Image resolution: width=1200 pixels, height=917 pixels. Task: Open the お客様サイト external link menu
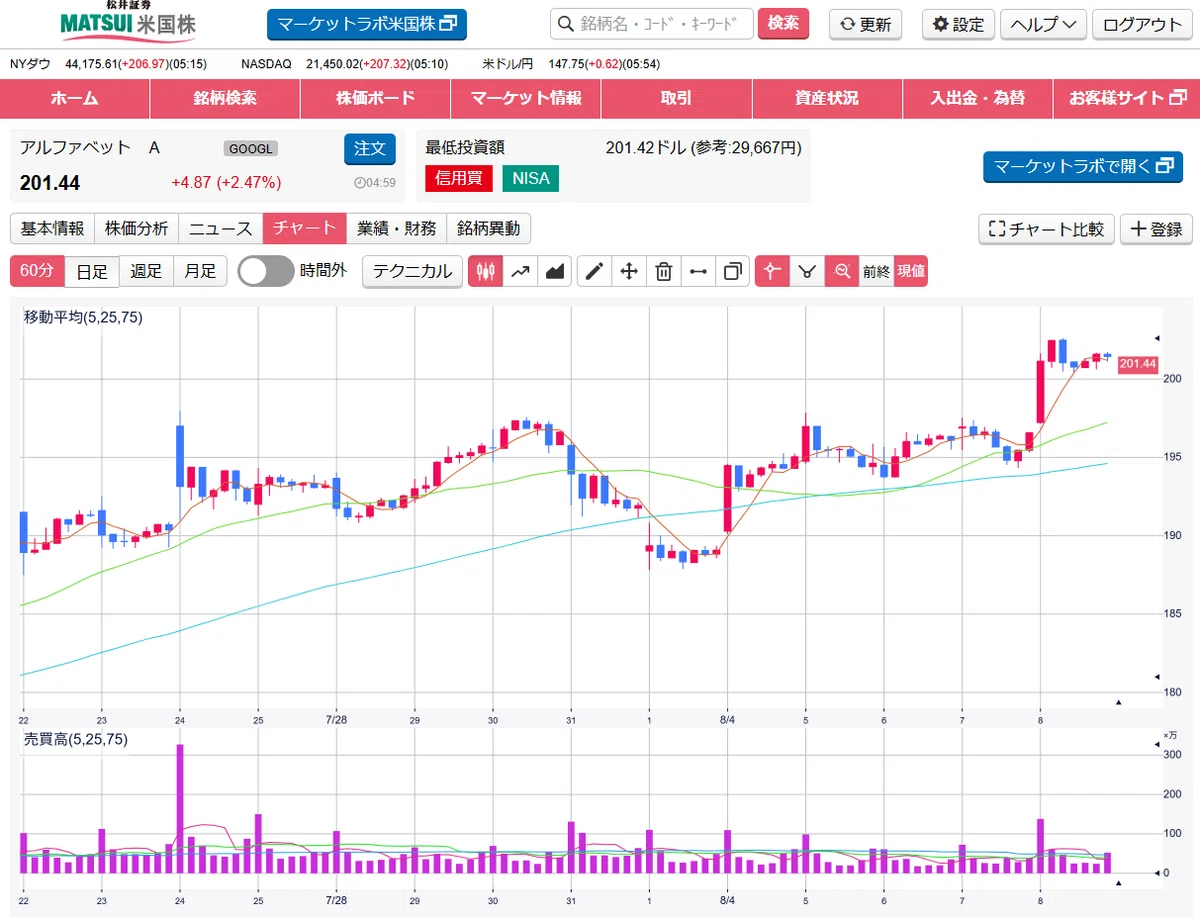(x=1126, y=98)
